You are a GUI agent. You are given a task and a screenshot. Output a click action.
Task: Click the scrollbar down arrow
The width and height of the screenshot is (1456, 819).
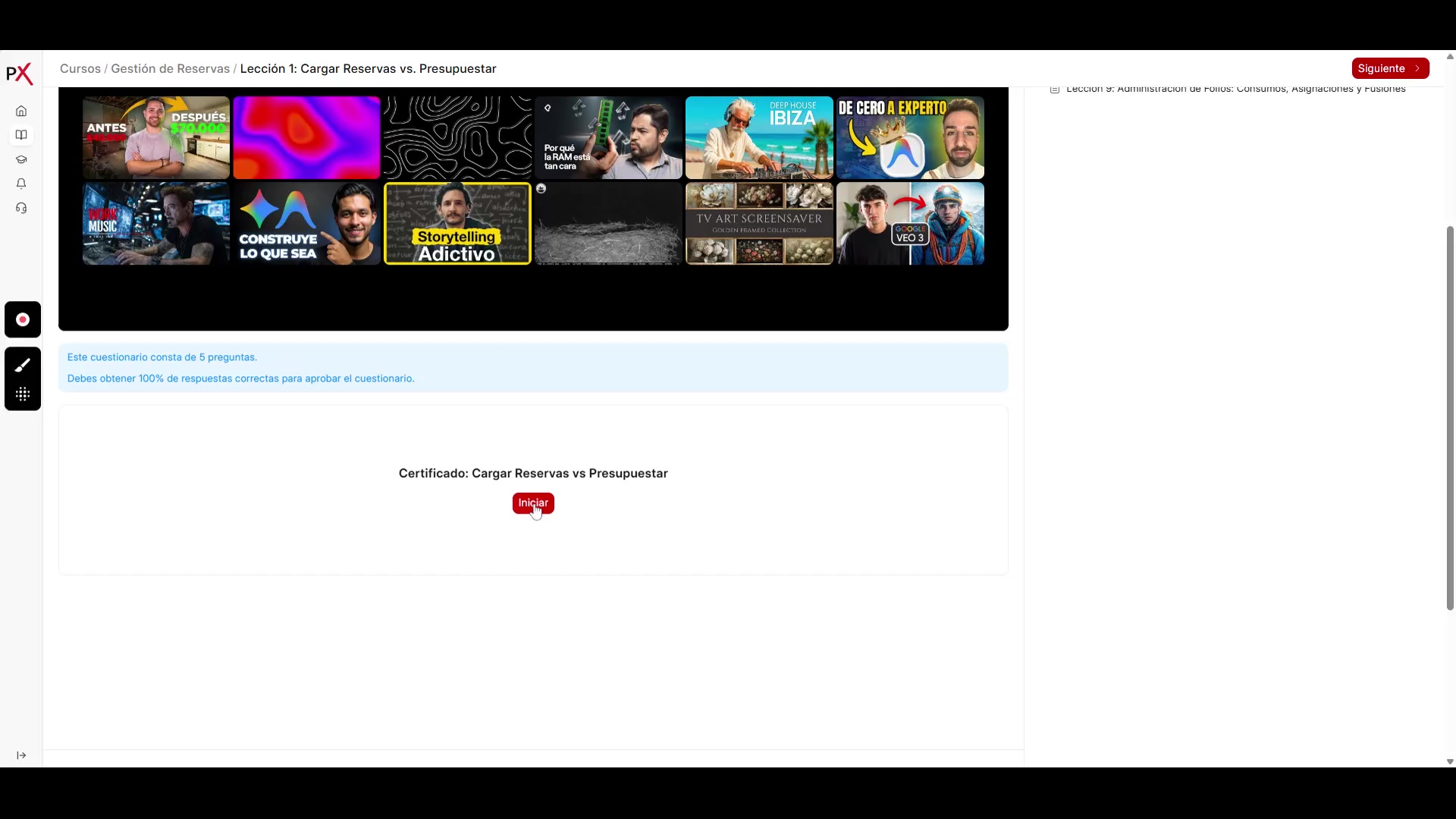point(1450,761)
